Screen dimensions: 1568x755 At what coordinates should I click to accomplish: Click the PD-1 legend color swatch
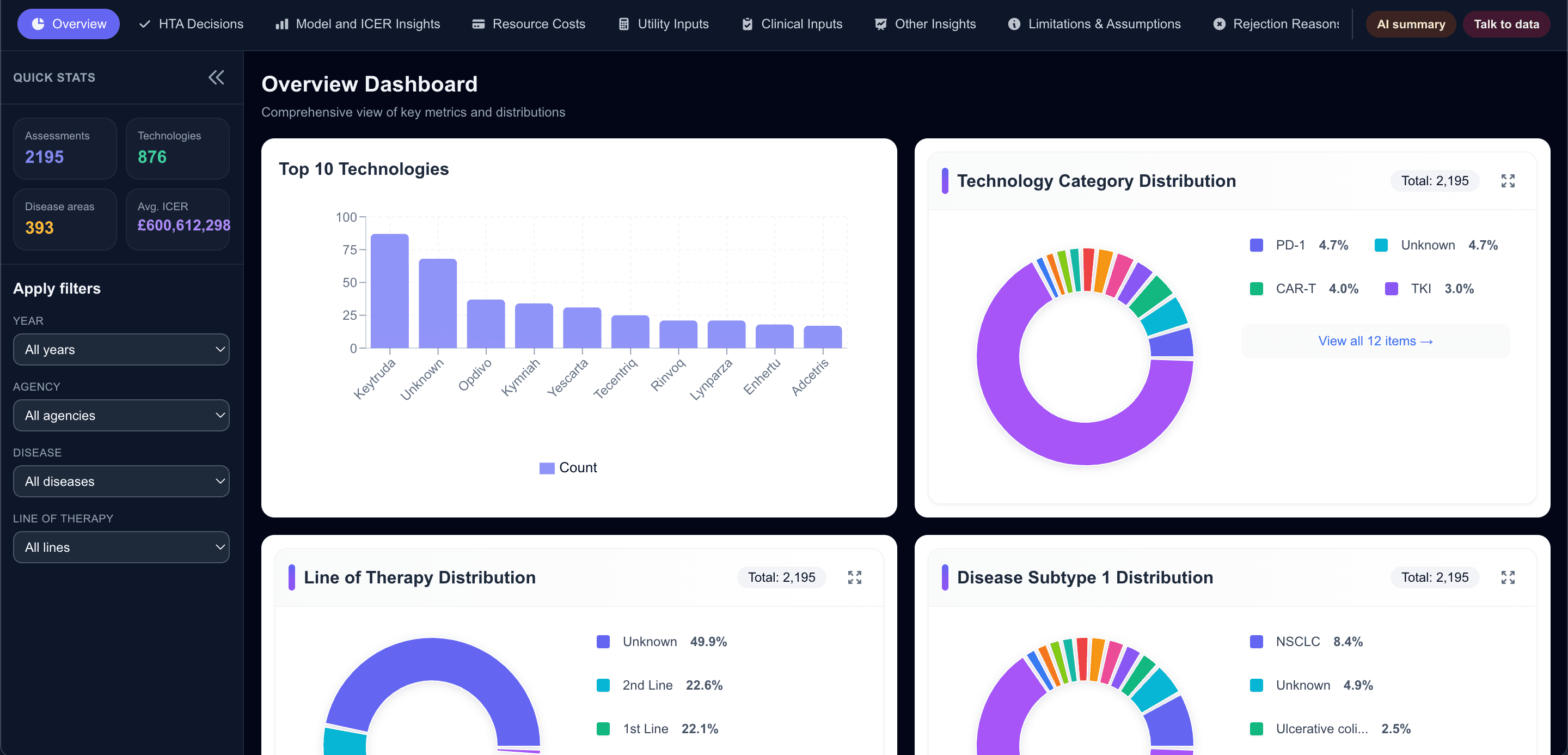1257,245
